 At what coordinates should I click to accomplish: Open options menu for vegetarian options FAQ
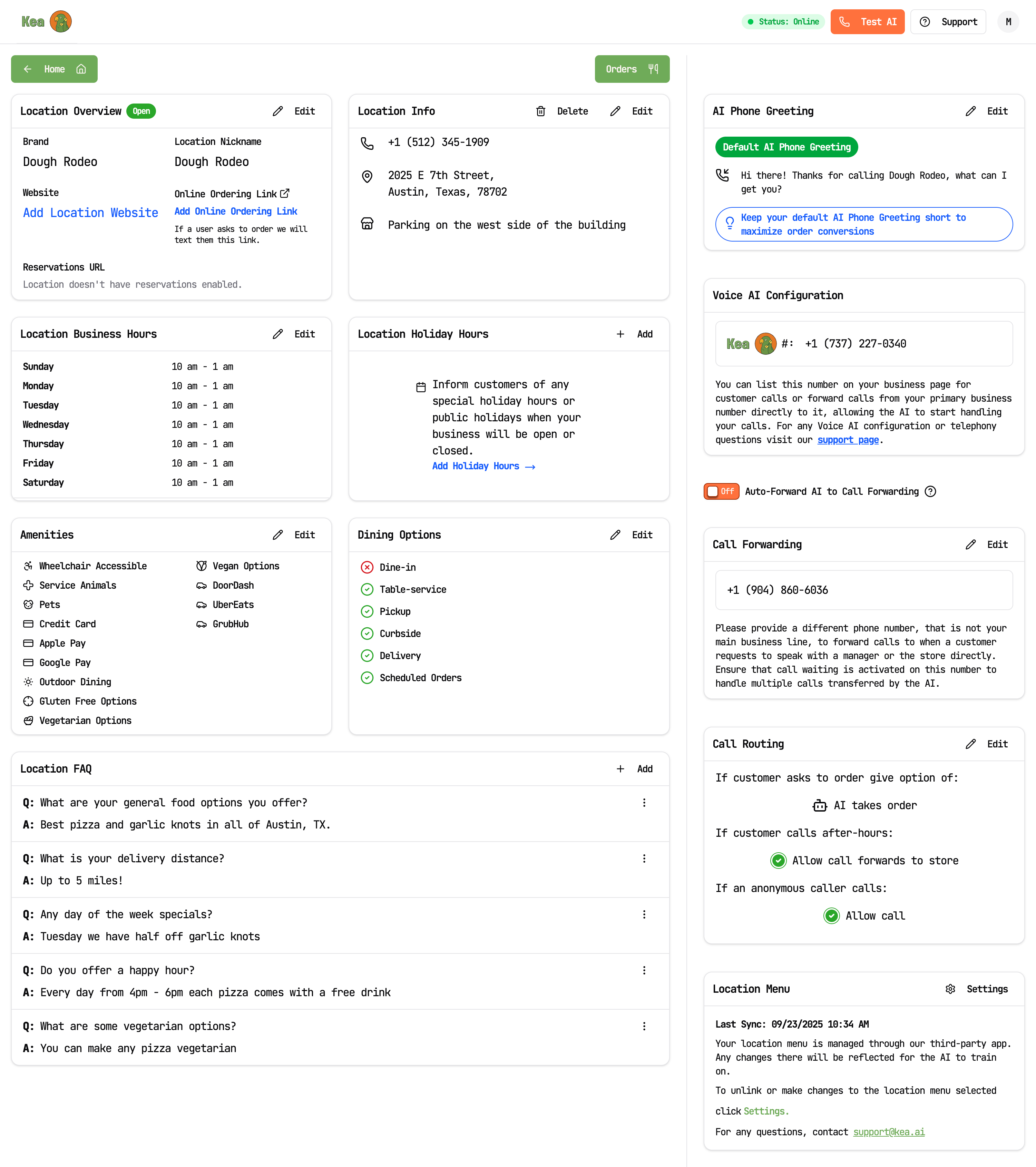click(644, 1026)
